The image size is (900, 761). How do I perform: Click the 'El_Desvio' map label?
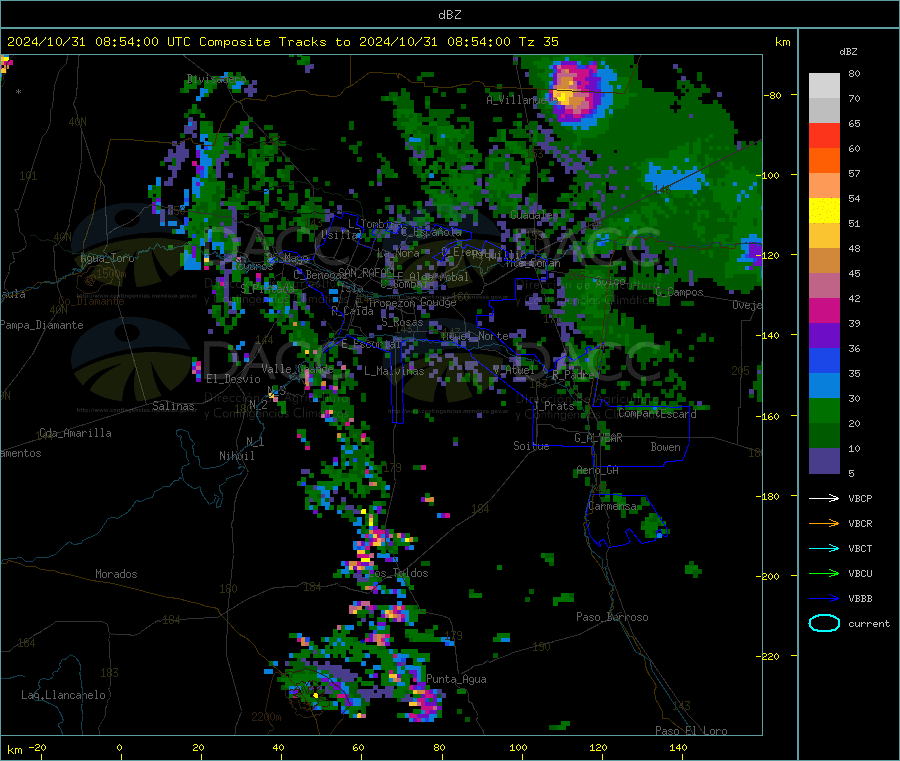[x=233, y=379]
